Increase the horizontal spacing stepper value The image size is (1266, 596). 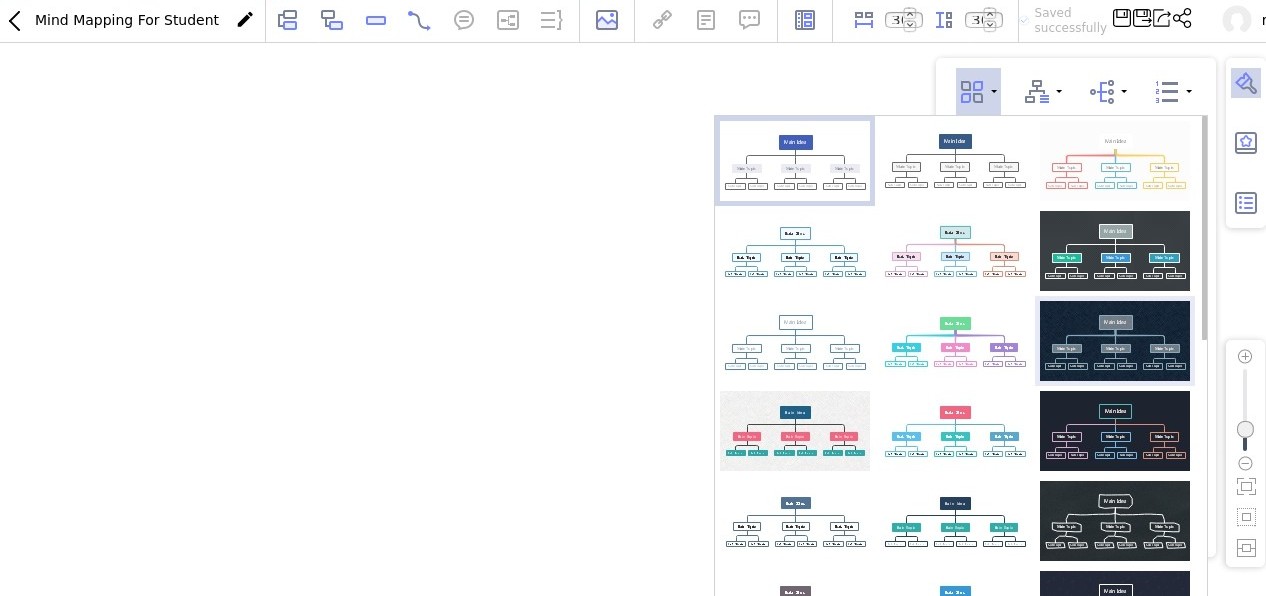point(910,14)
